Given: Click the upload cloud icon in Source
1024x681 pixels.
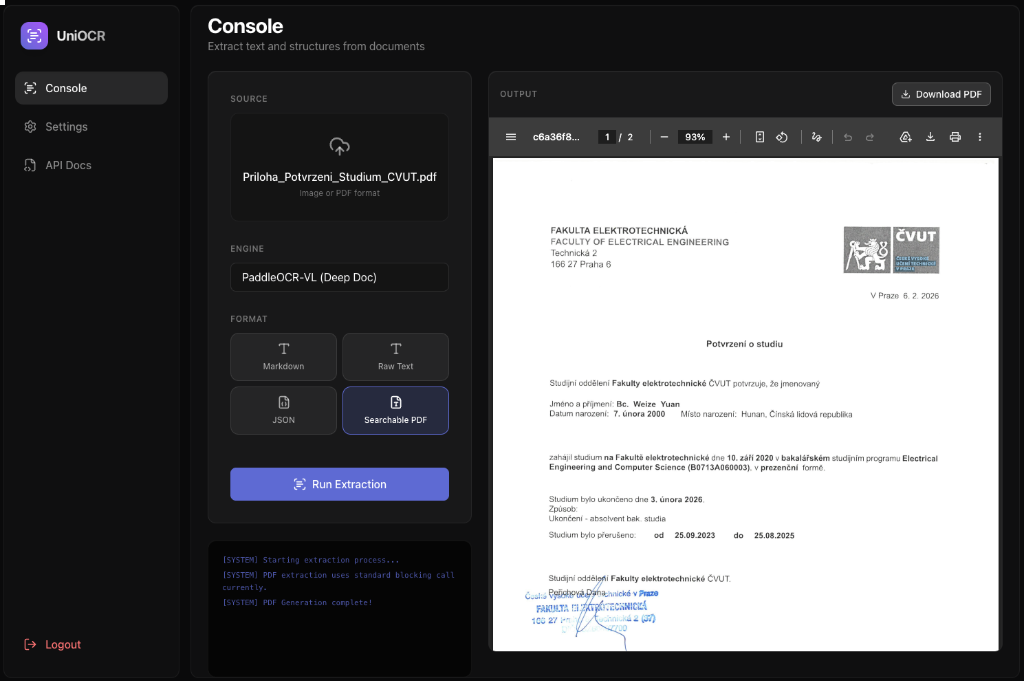Looking at the screenshot, I should (x=340, y=146).
